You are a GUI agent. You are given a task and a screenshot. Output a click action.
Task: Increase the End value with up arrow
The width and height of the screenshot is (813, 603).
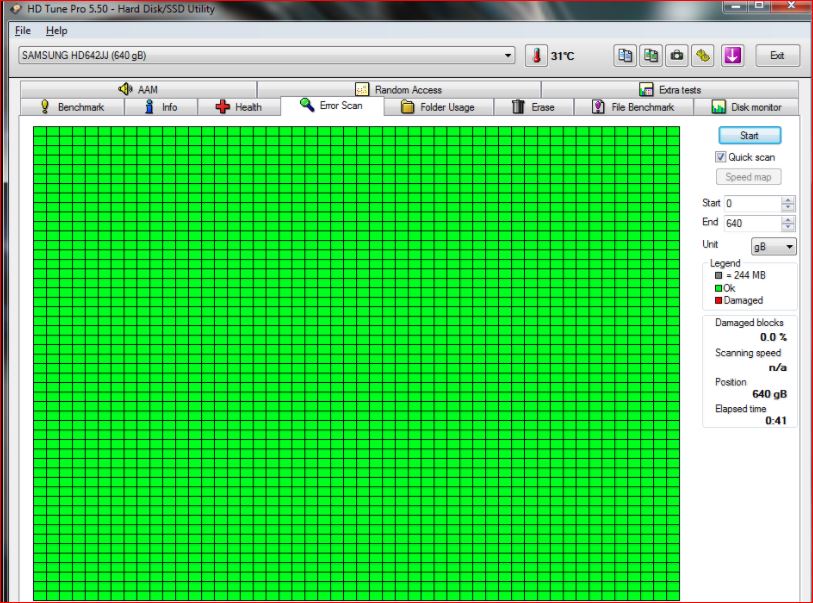point(788,220)
